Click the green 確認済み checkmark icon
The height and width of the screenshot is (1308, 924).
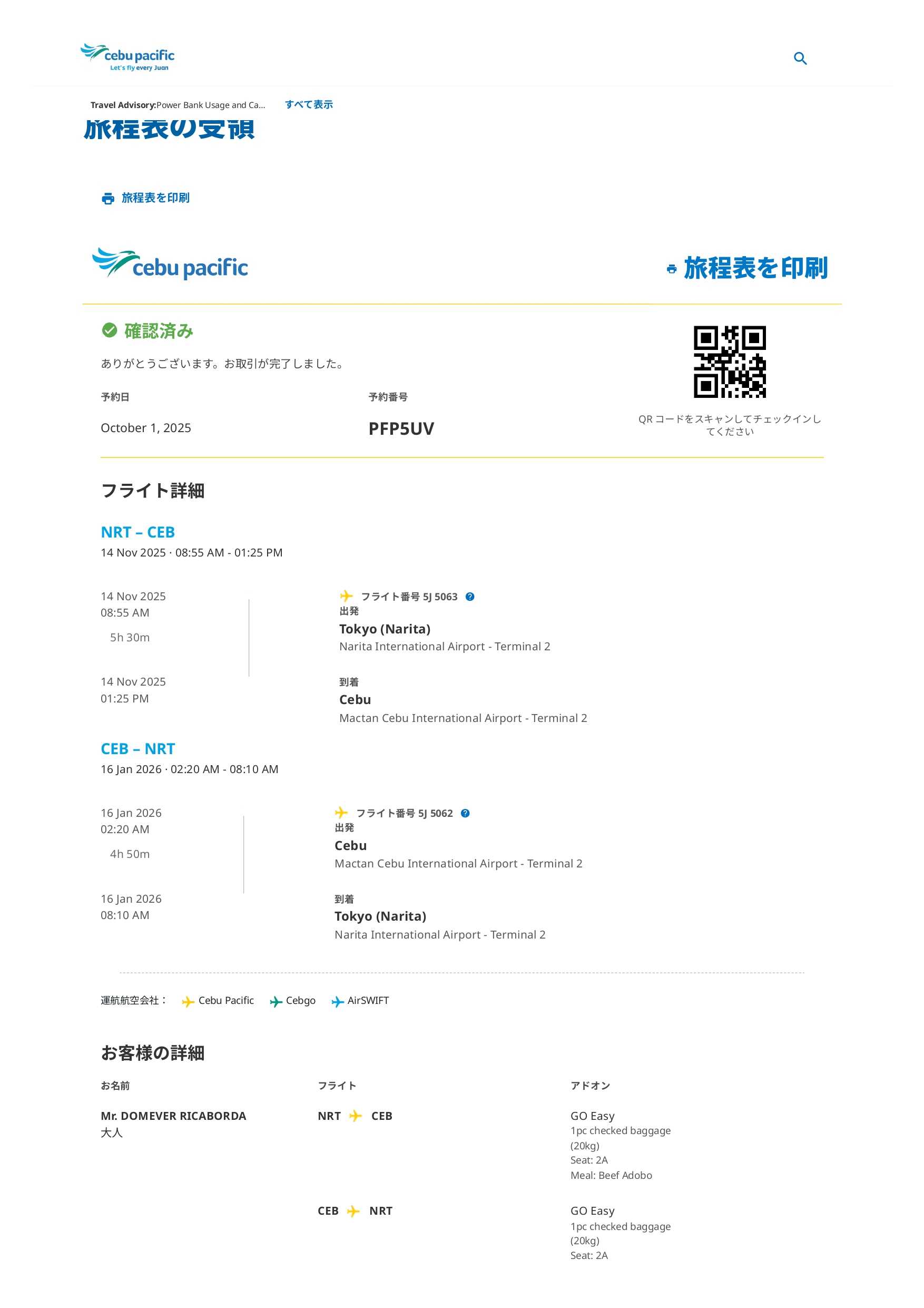pyautogui.click(x=109, y=330)
